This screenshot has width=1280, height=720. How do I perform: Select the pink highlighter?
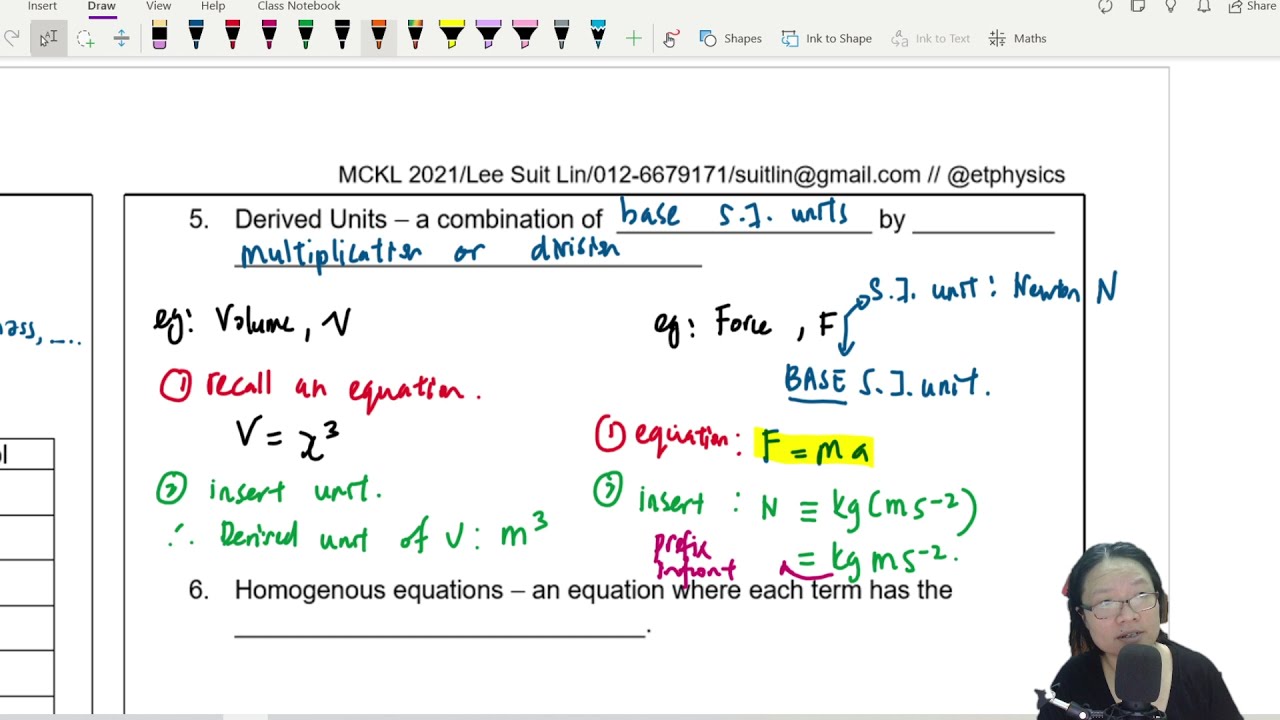pos(524,37)
